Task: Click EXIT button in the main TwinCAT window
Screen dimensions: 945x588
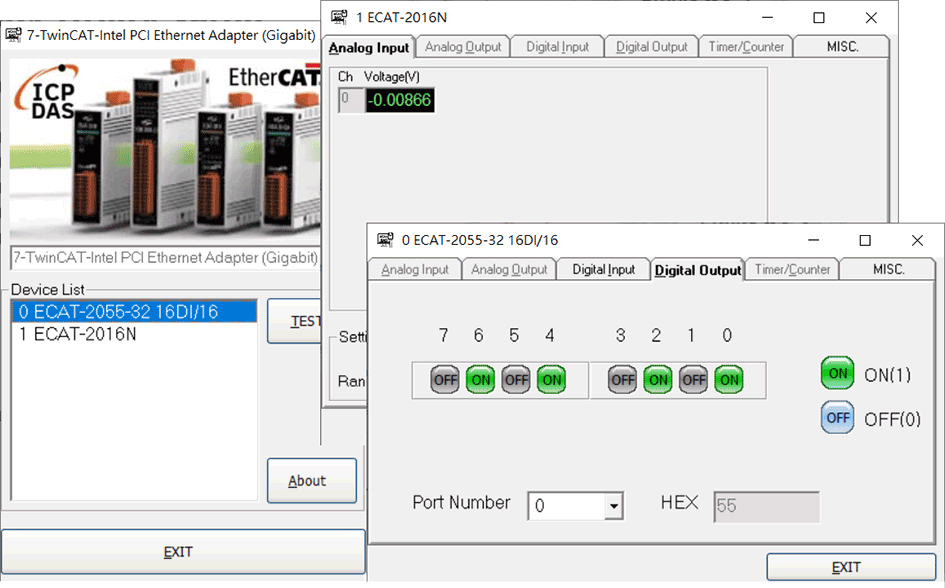Action: tap(183, 552)
